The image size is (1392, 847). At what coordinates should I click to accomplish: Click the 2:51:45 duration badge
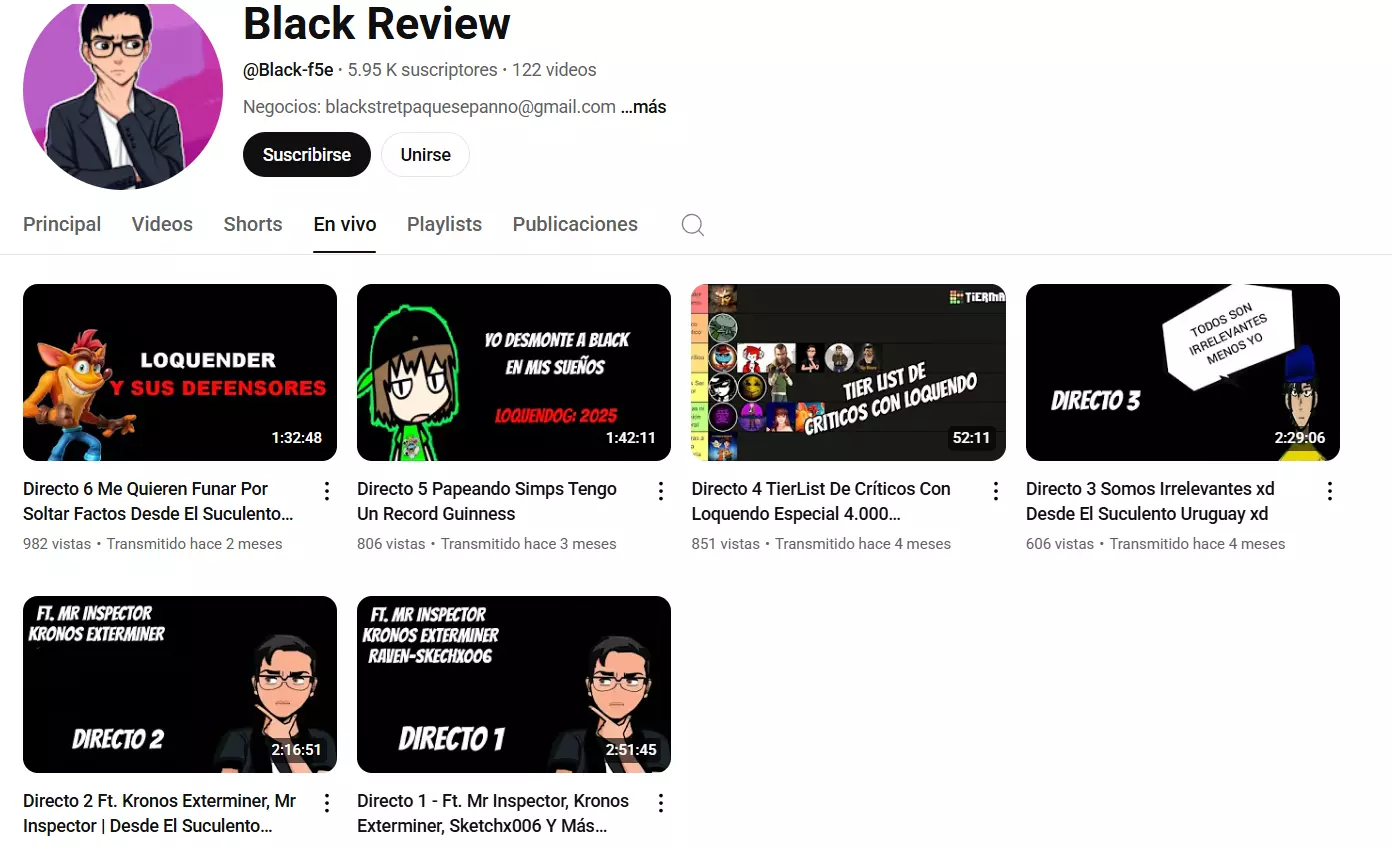click(x=631, y=749)
